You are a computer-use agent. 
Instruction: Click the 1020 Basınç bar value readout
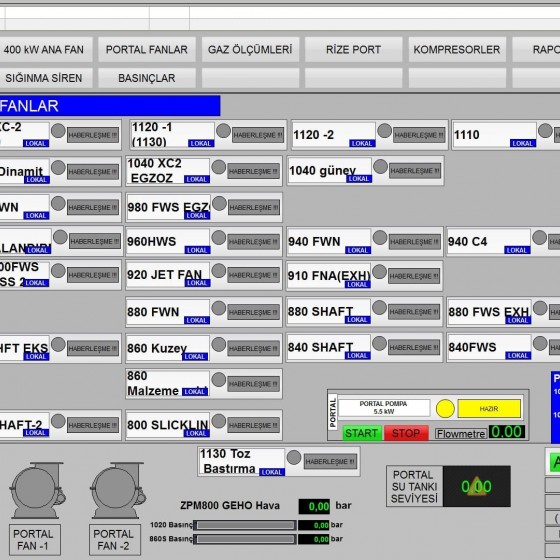click(x=314, y=525)
